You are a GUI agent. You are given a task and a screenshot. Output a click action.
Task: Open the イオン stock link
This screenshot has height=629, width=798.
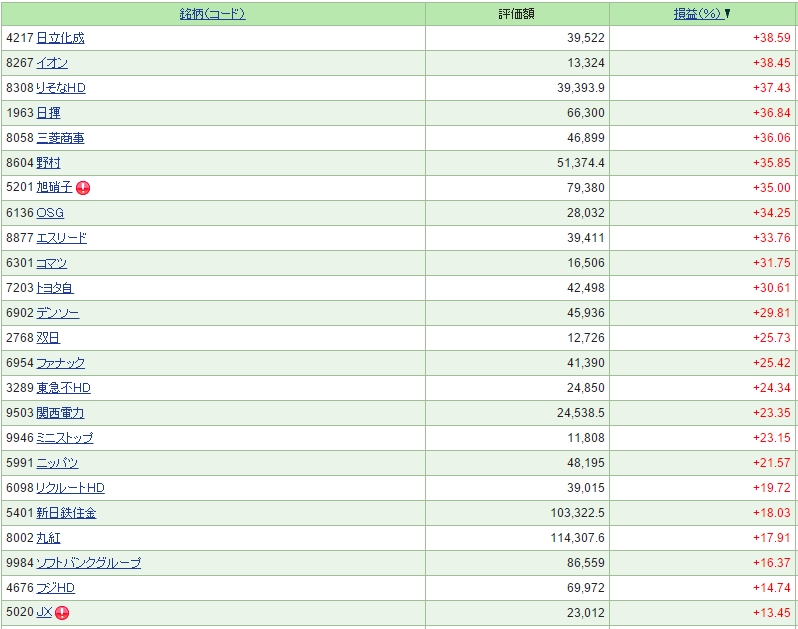tap(52, 63)
